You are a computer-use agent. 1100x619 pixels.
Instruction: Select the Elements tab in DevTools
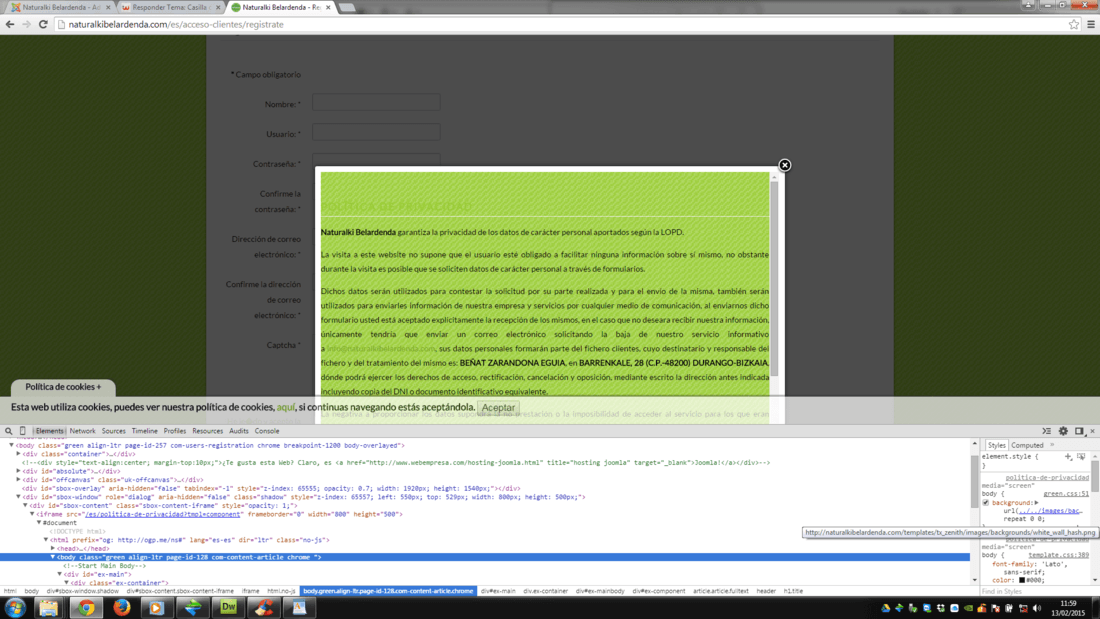(x=49, y=431)
